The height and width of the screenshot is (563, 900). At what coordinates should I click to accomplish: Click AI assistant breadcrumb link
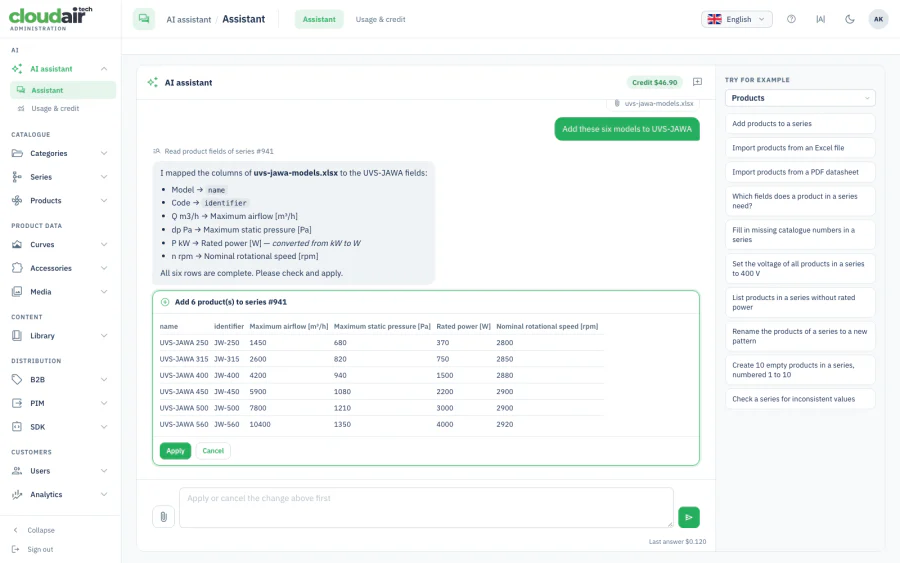click(x=189, y=20)
